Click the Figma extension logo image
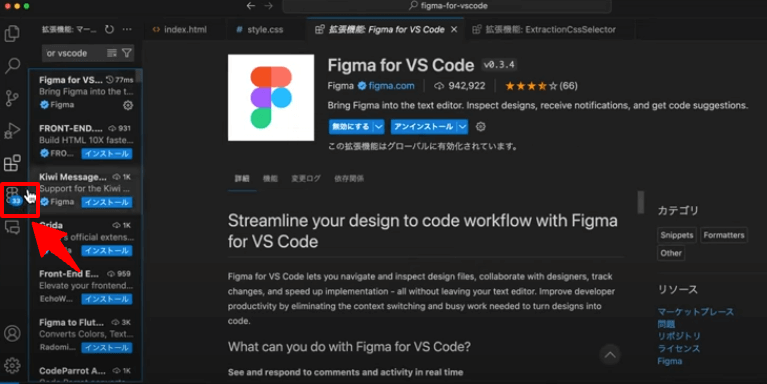 (x=271, y=97)
